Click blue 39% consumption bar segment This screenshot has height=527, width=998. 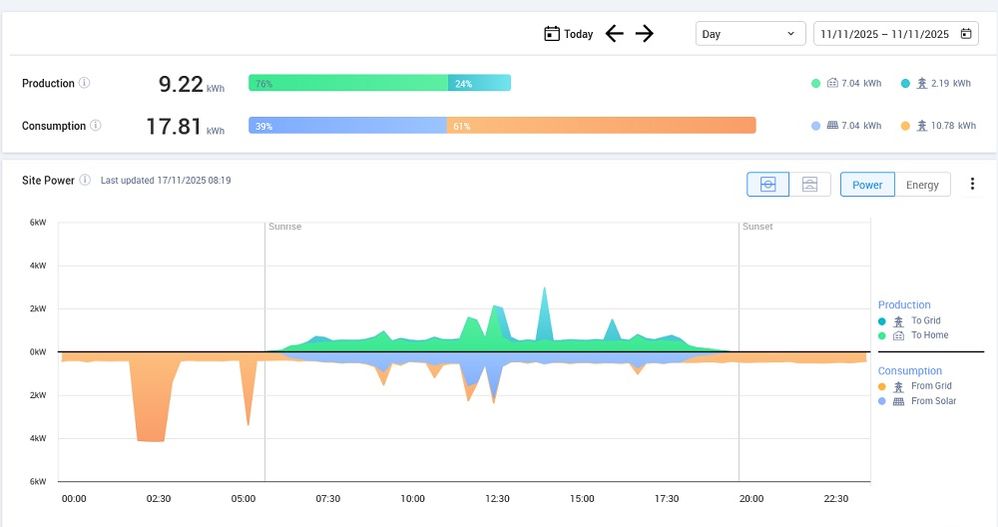[348, 125]
